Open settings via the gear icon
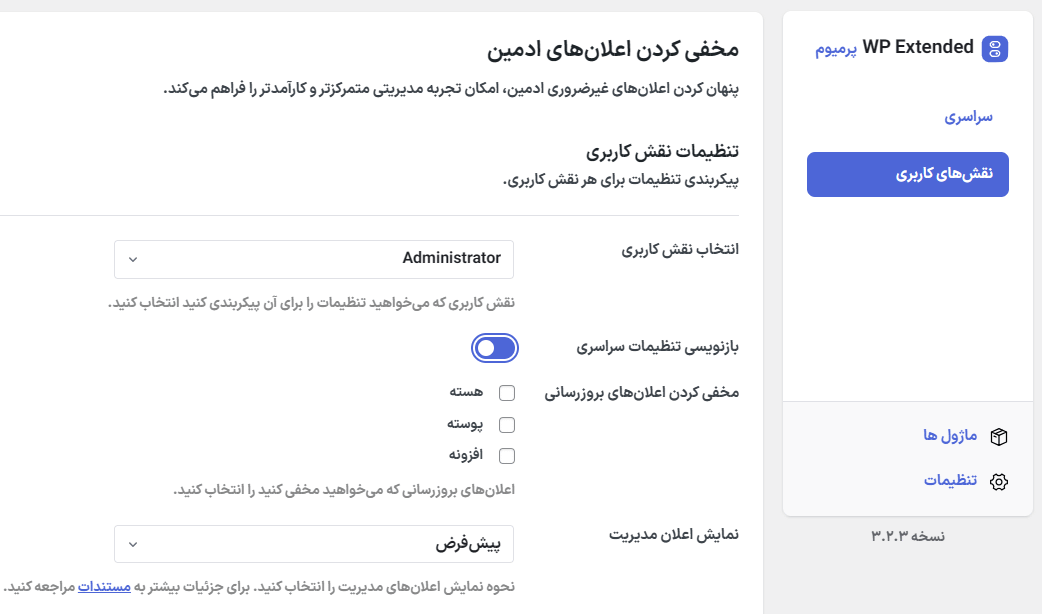1042x614 pixels. click(x=999, y=480)
